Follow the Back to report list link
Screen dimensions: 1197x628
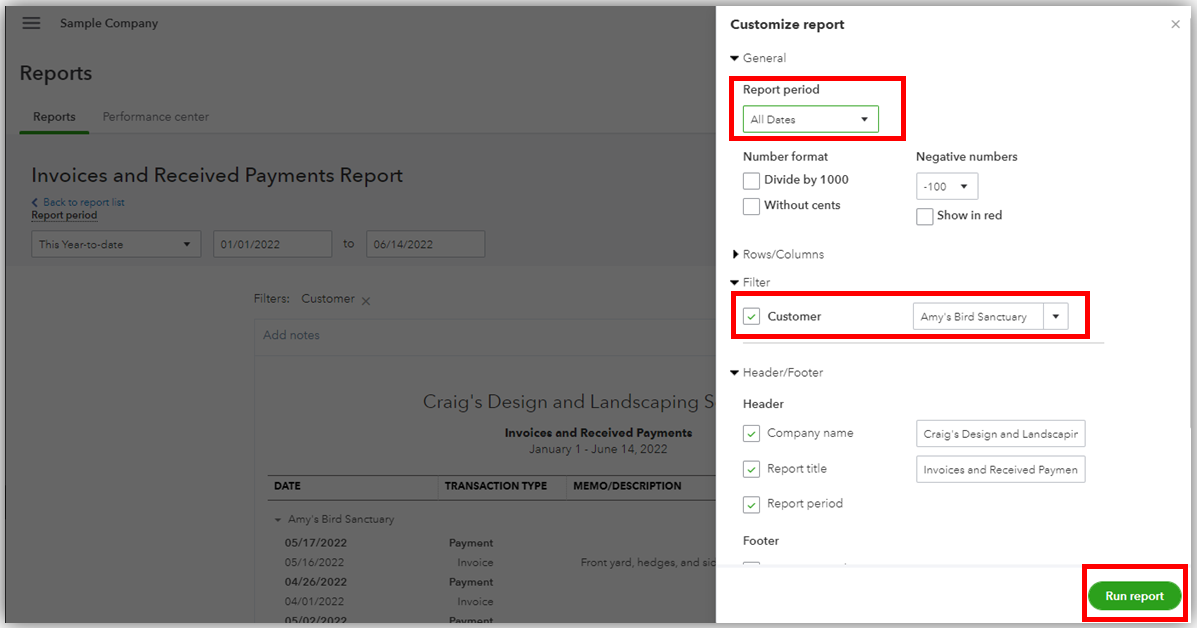[83, 202]
